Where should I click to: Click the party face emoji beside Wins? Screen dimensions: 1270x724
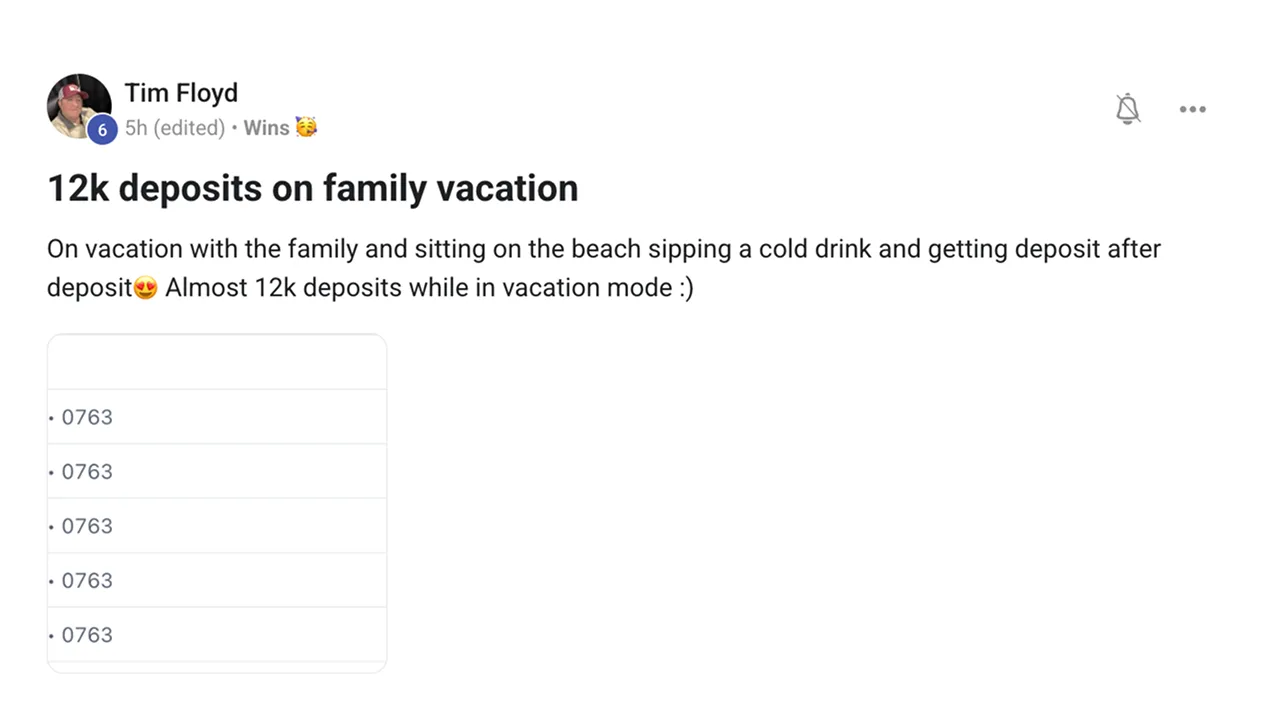point(306,128)
